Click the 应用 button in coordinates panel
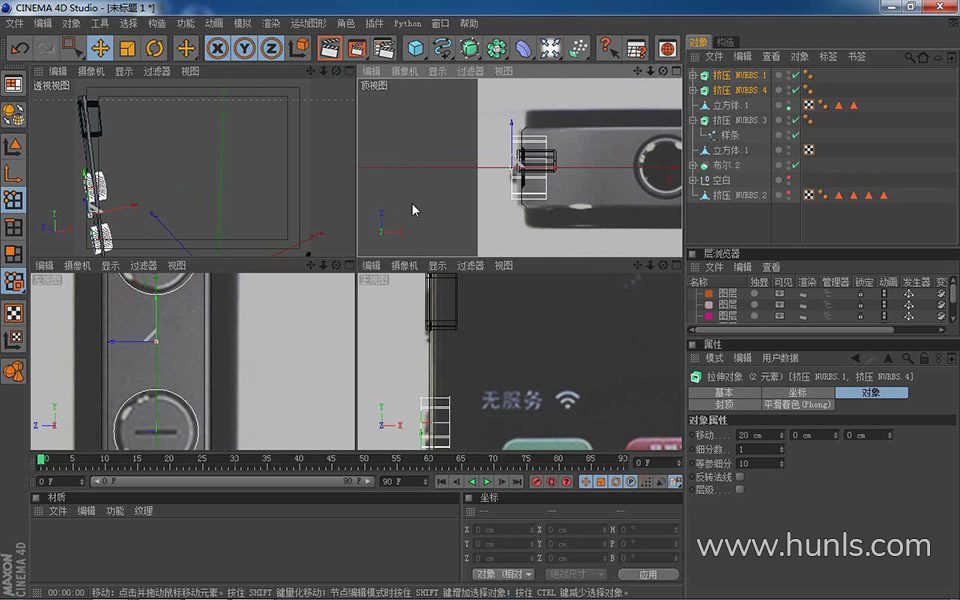Screen dimensions: 960x600 648,574
